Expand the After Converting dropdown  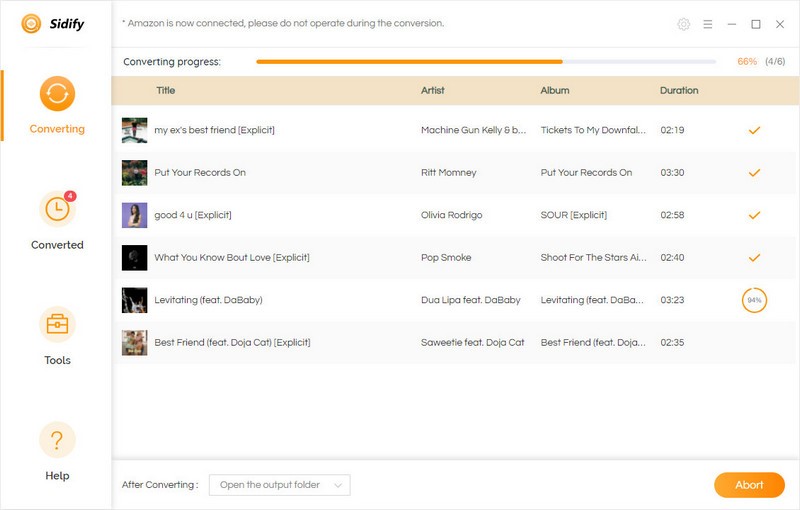tap(279, 485)
